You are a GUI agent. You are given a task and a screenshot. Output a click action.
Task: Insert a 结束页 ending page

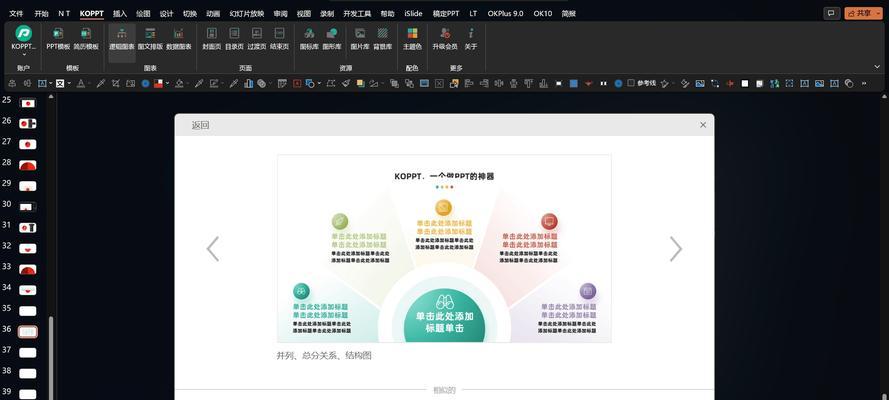(280, 39)
